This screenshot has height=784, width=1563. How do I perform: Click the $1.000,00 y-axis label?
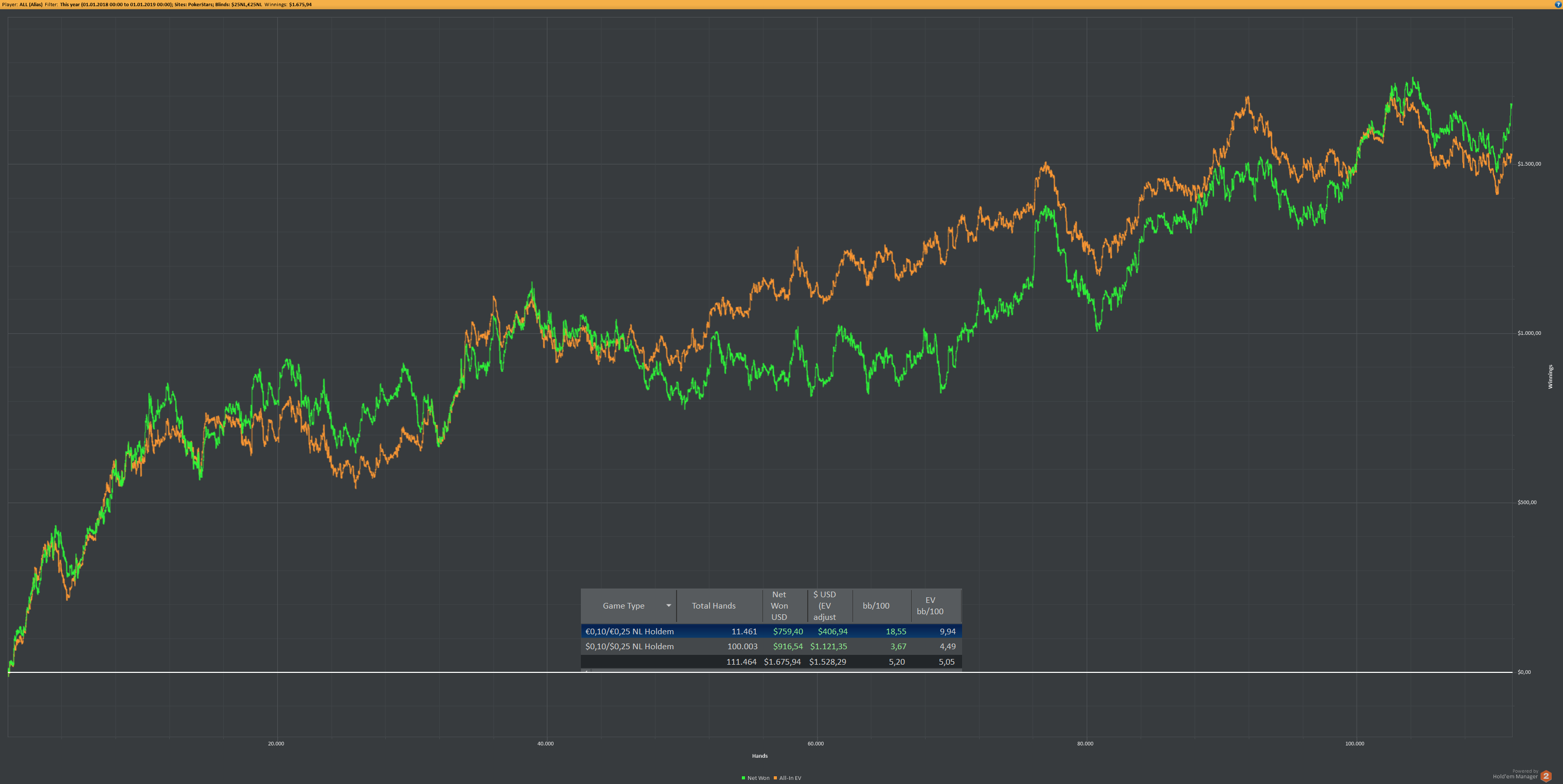coord(1529,333)
